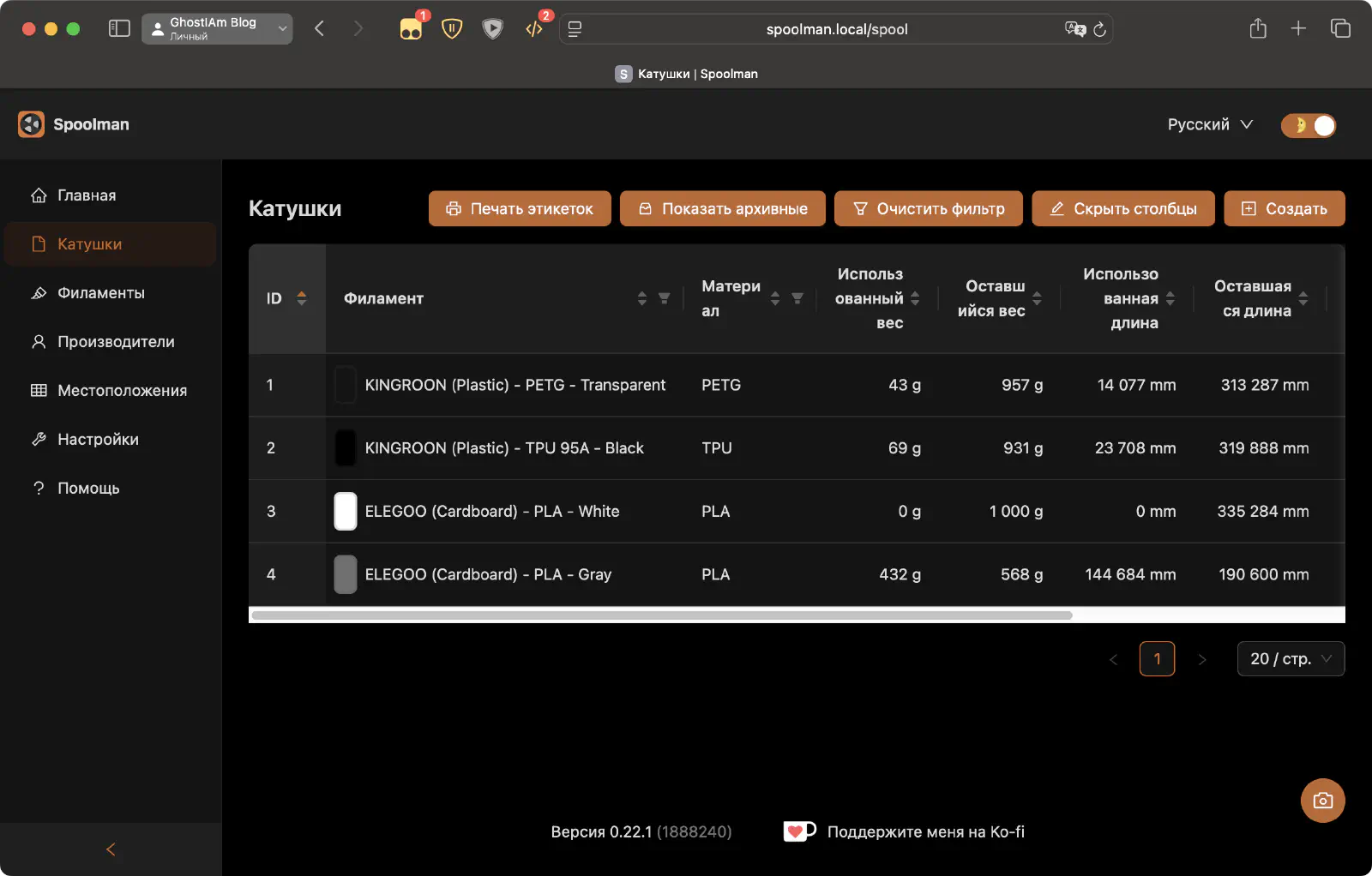
Task: Open a new Safari tab
Action: point(1298,29)
